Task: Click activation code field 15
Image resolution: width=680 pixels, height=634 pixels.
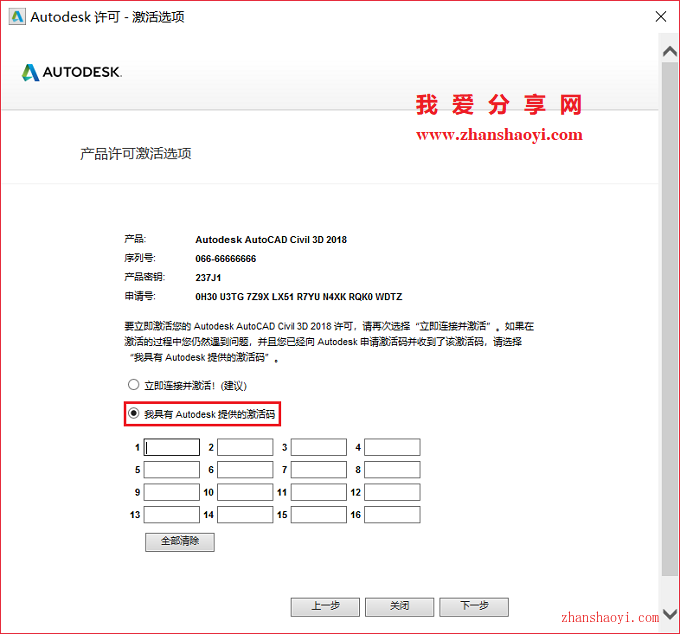Action: [x=319, y=515]
